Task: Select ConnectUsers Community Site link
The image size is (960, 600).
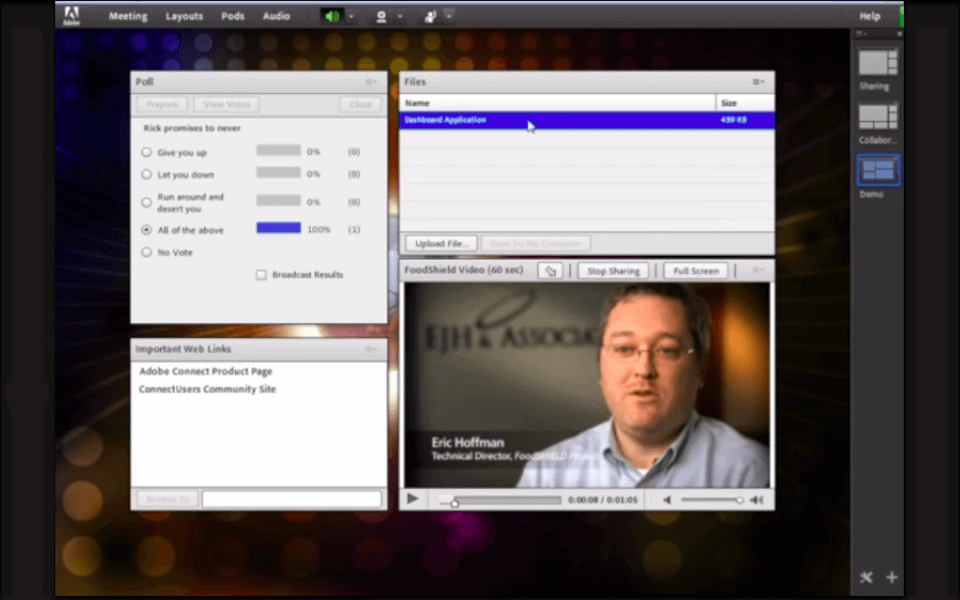Action: coord(208,389)
